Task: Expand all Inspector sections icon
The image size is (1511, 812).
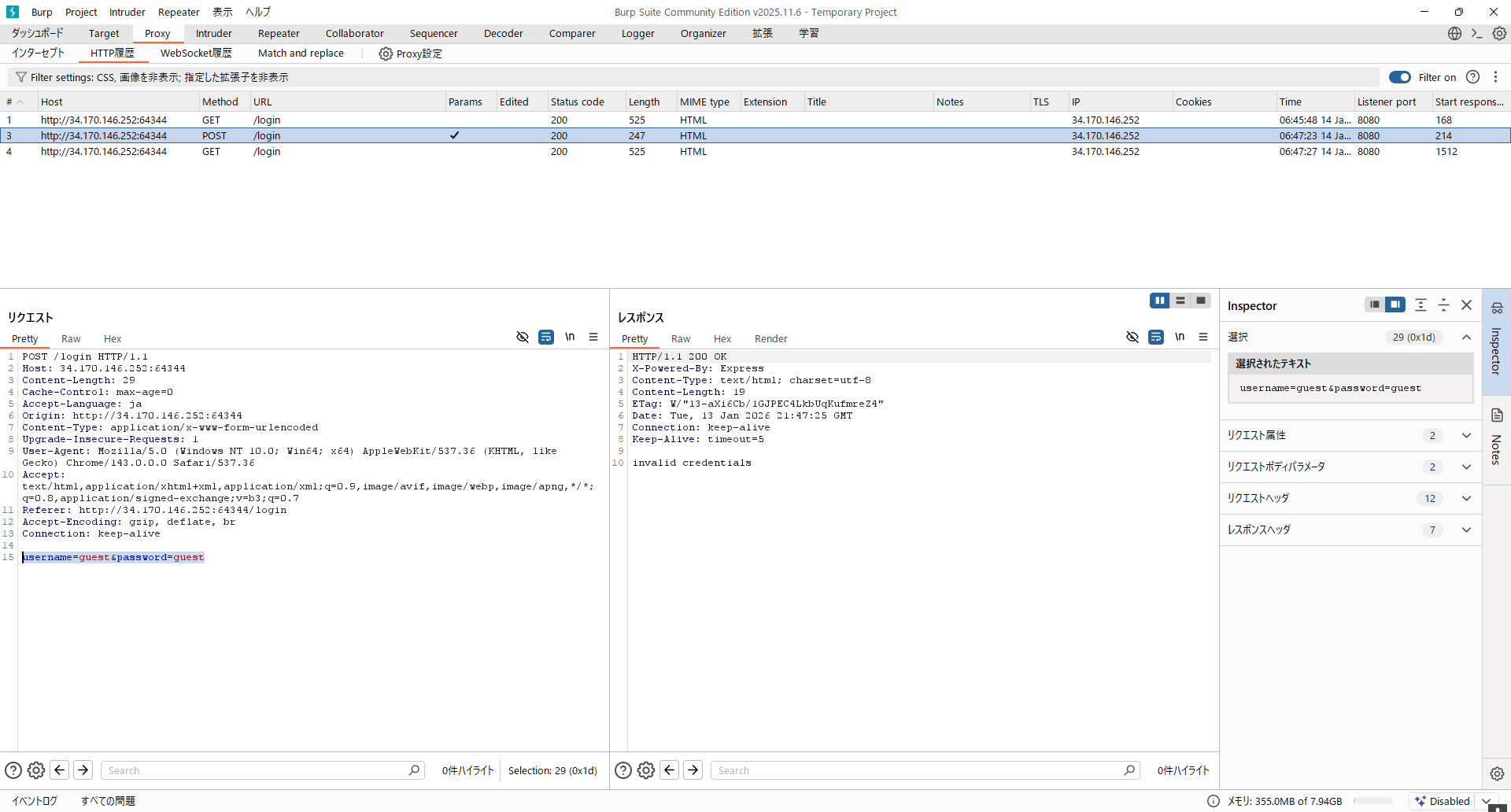Action: [x=1421, y=305]
